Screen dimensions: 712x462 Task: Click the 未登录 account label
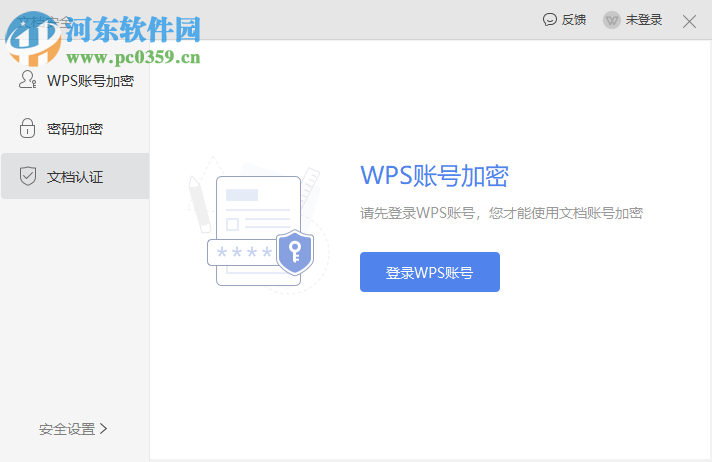pyautogui.click(x=643, y=20)
